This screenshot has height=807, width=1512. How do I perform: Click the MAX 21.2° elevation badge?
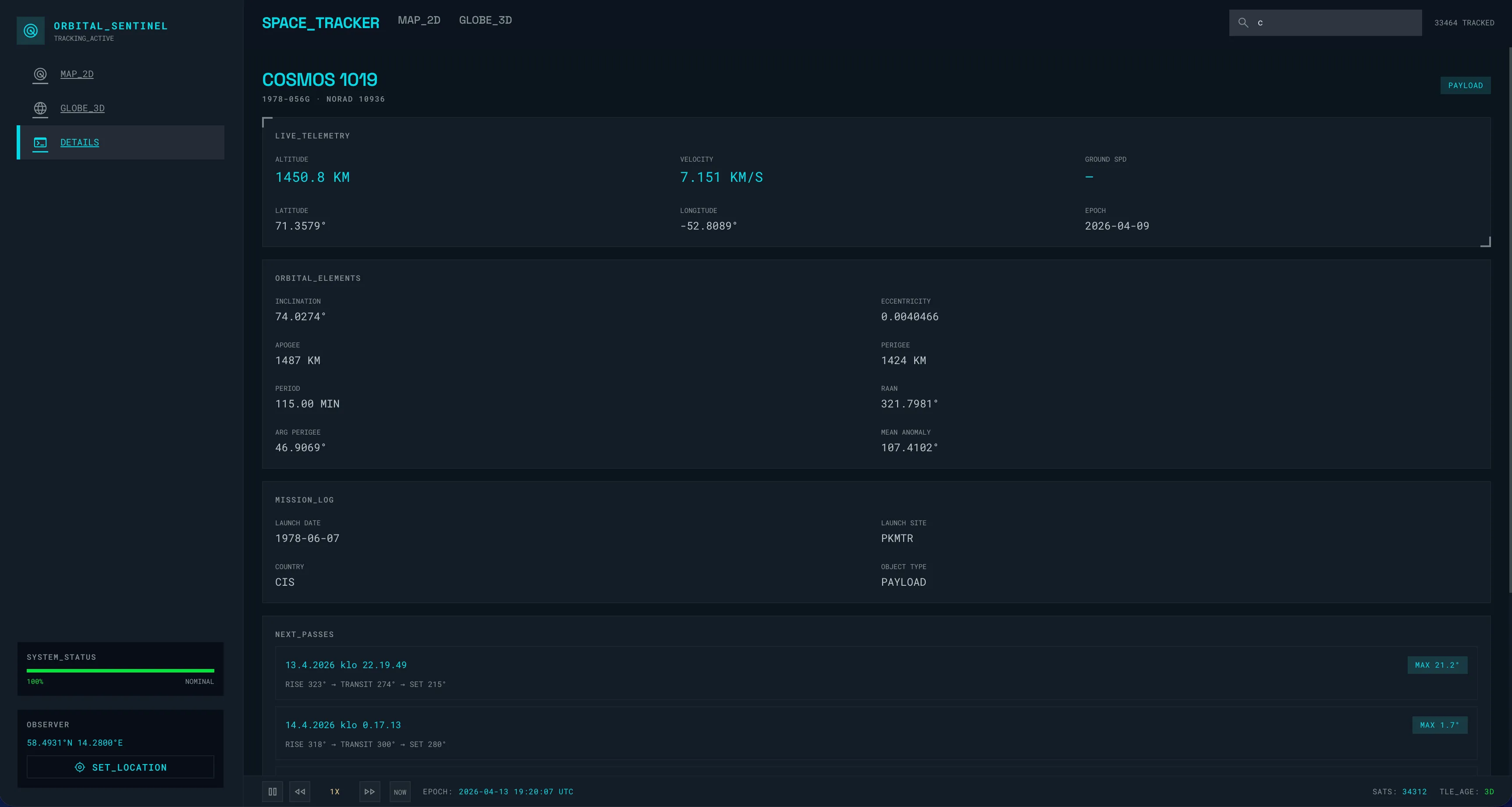pos(1437,665)
